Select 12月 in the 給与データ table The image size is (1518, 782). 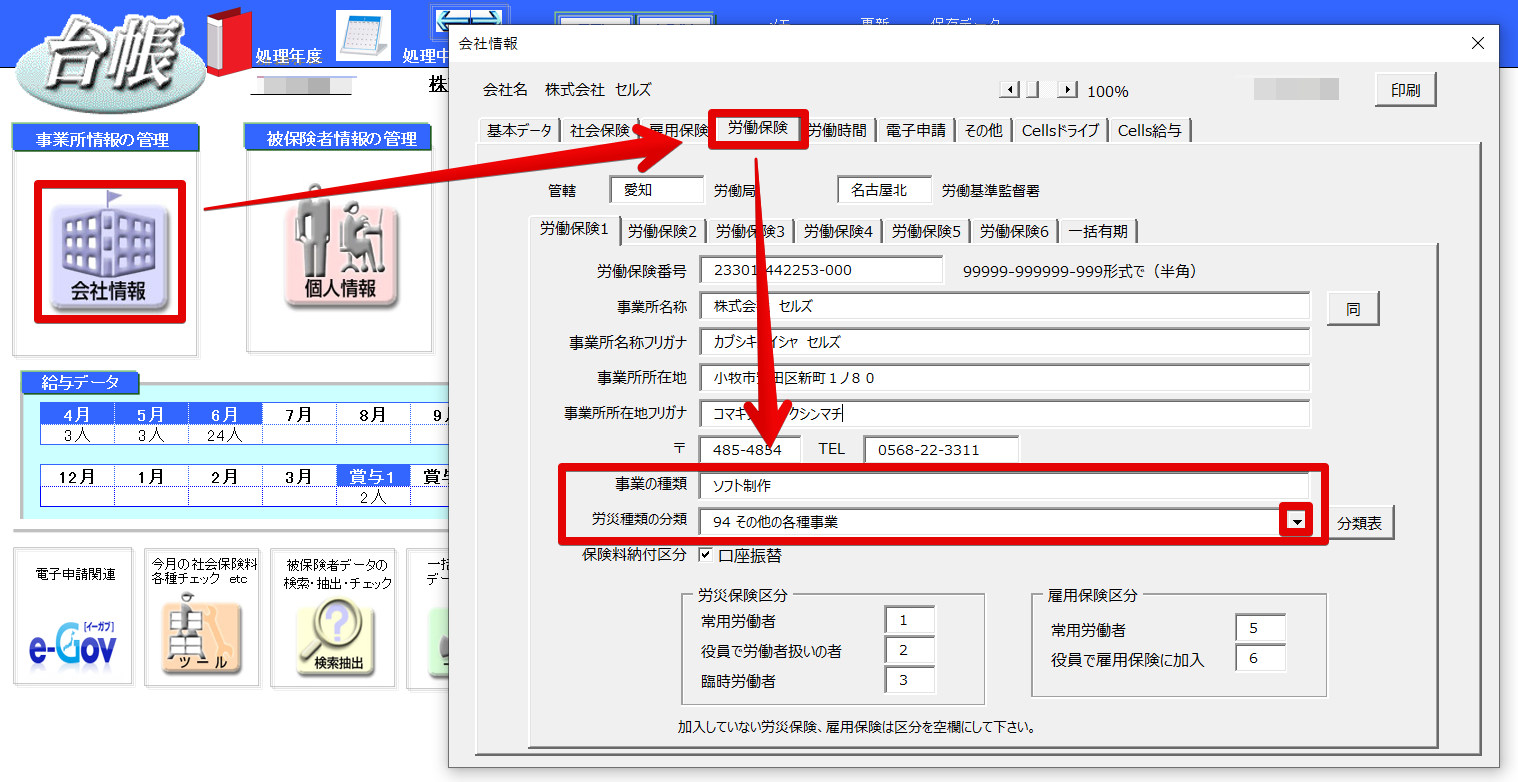click(77, 477)
